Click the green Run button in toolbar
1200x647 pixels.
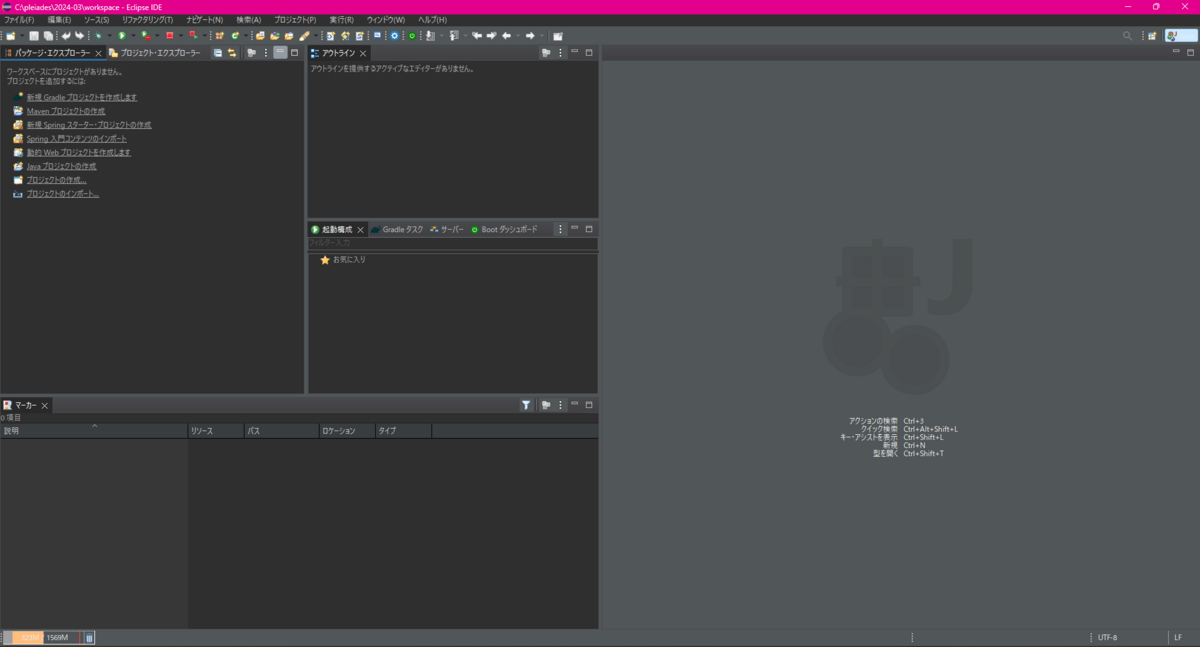[x=121, y=36]
